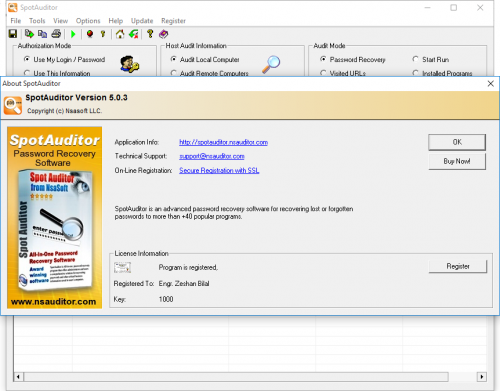Select Use My Login / Password option
Screen dimensions: 500x391
(65, 59)
